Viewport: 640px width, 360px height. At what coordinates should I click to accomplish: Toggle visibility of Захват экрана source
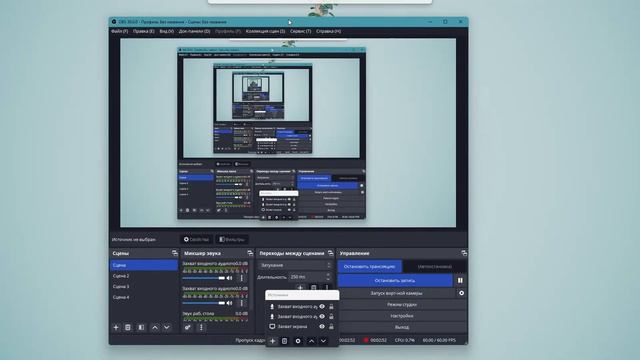click(322, 327)
